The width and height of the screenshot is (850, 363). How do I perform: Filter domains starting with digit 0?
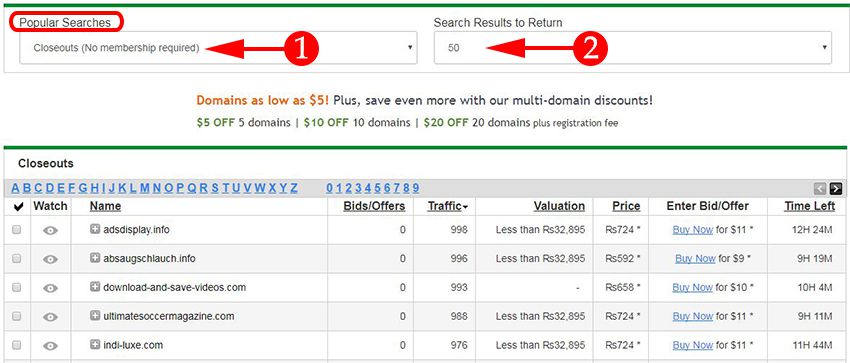pyautogui.click(x=329, y=189)
